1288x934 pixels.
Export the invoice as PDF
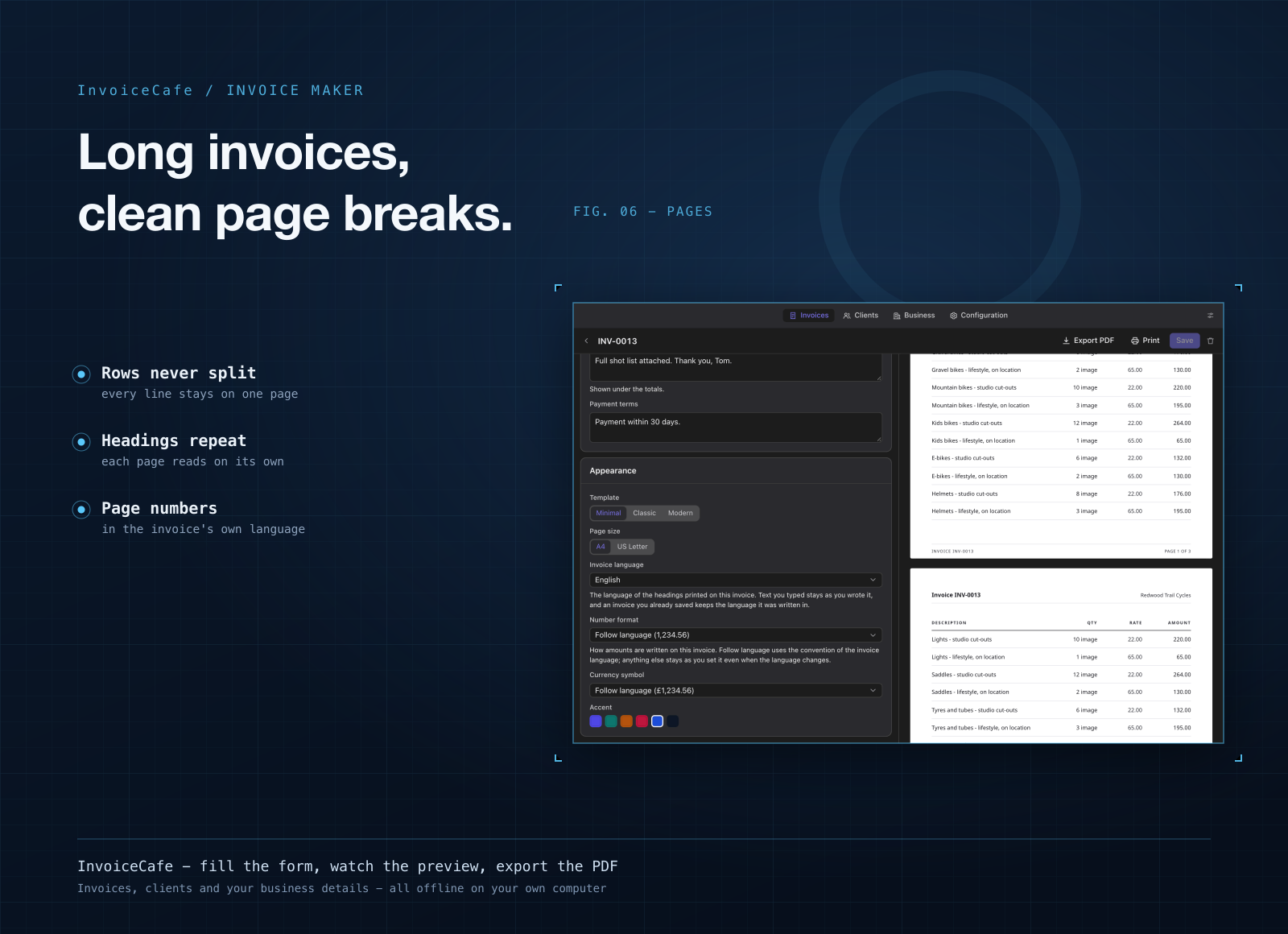pos(1088,341)
